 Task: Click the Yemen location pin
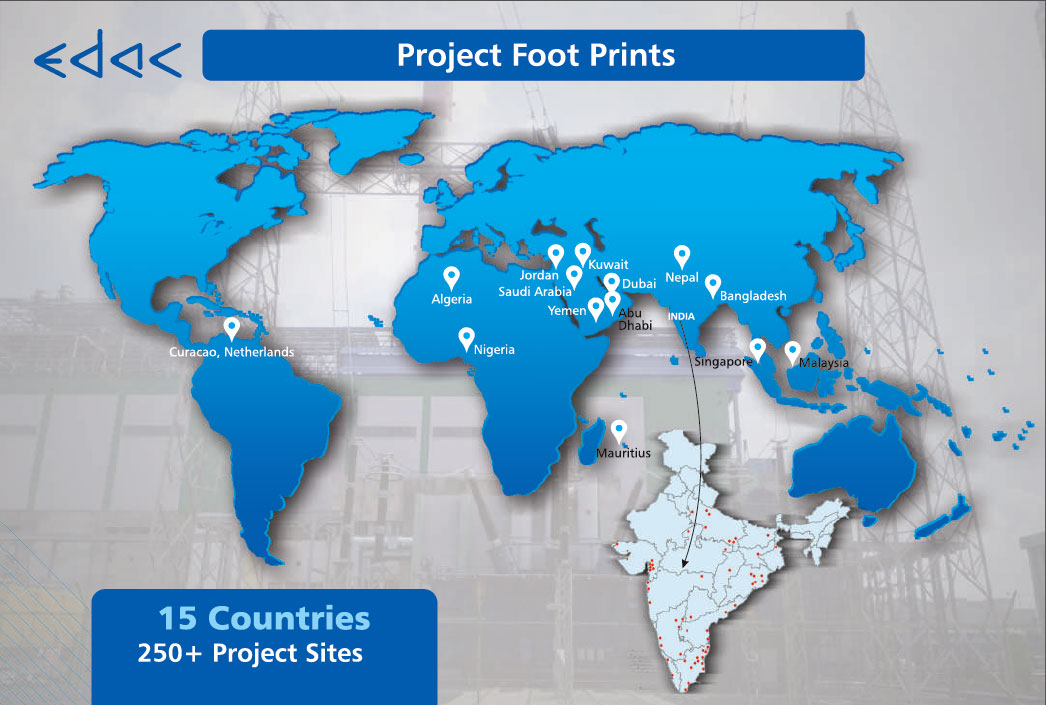pos(596,309)
